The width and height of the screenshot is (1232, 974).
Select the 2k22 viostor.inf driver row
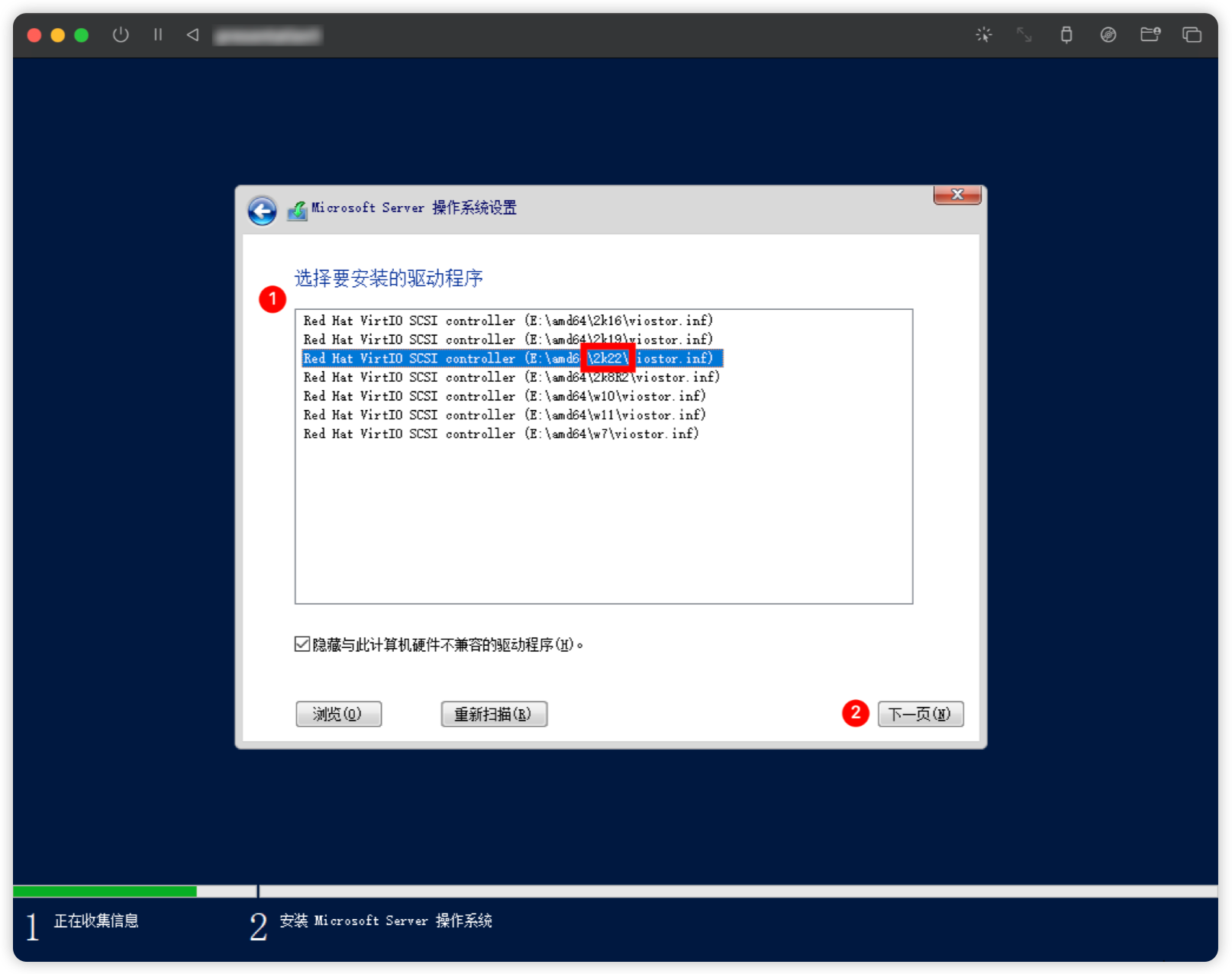[512, 359]
